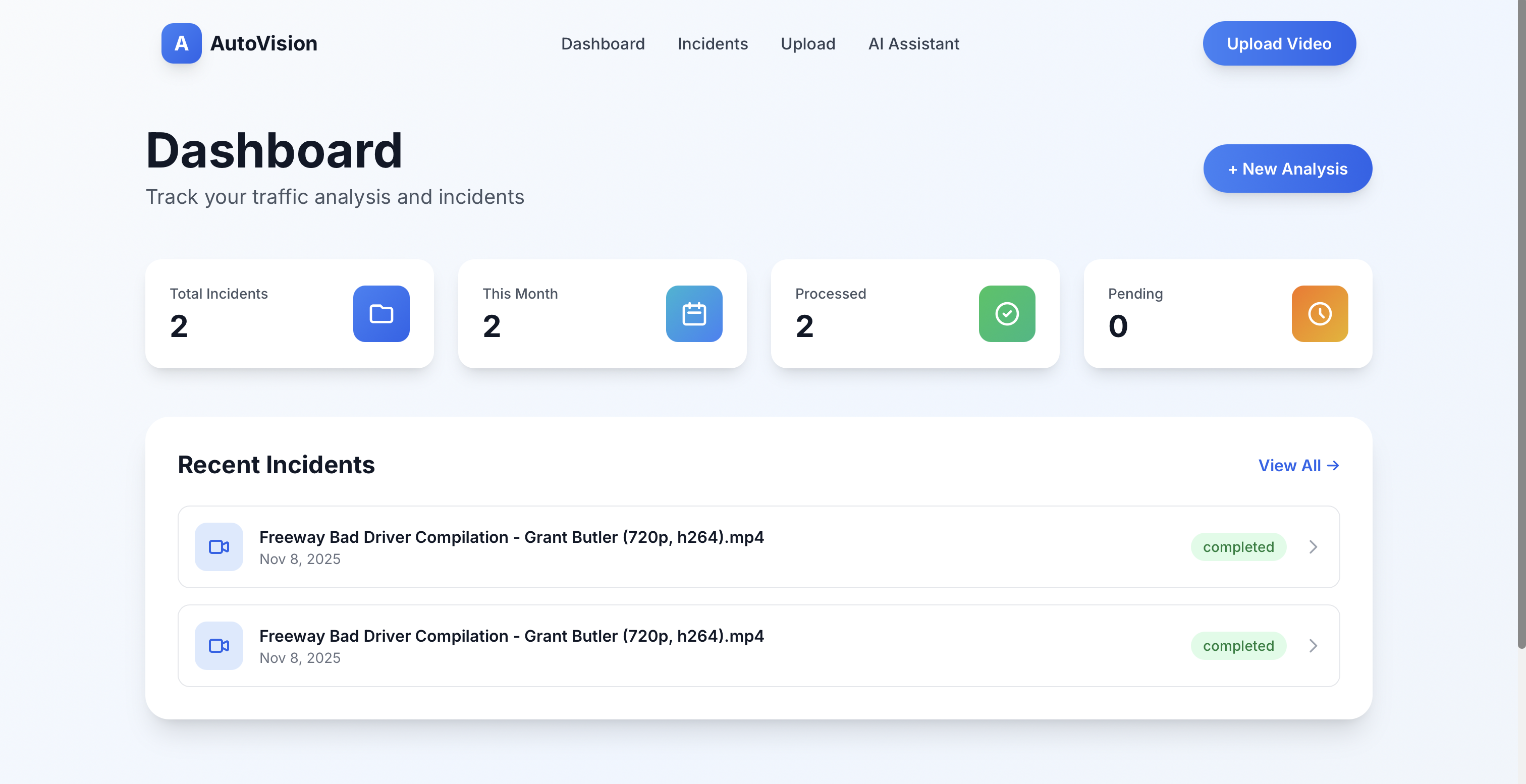Open the Dashboard nav item

[603, 44]
